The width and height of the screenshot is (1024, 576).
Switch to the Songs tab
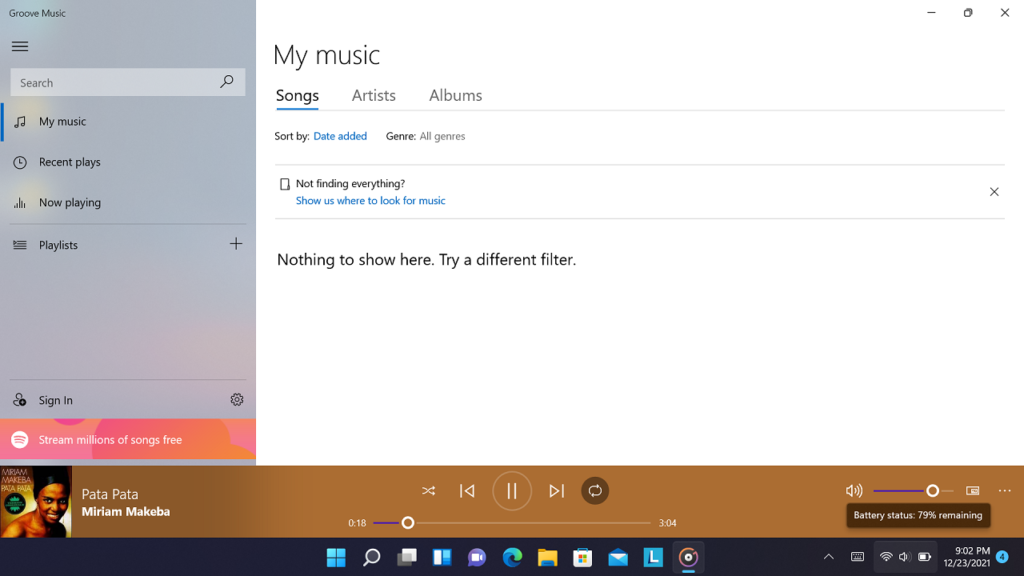coord(297,95)
